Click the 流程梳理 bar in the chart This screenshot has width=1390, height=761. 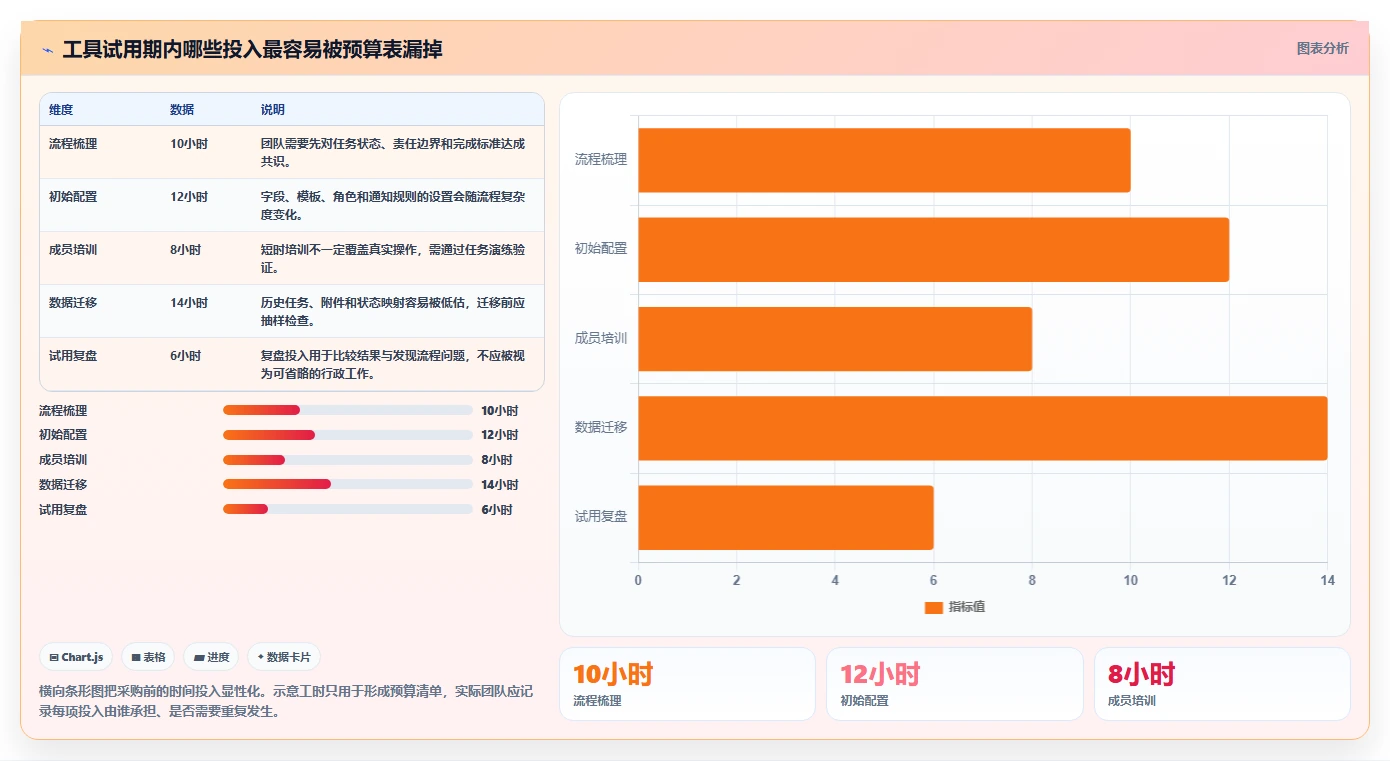(x=884, y=160)
